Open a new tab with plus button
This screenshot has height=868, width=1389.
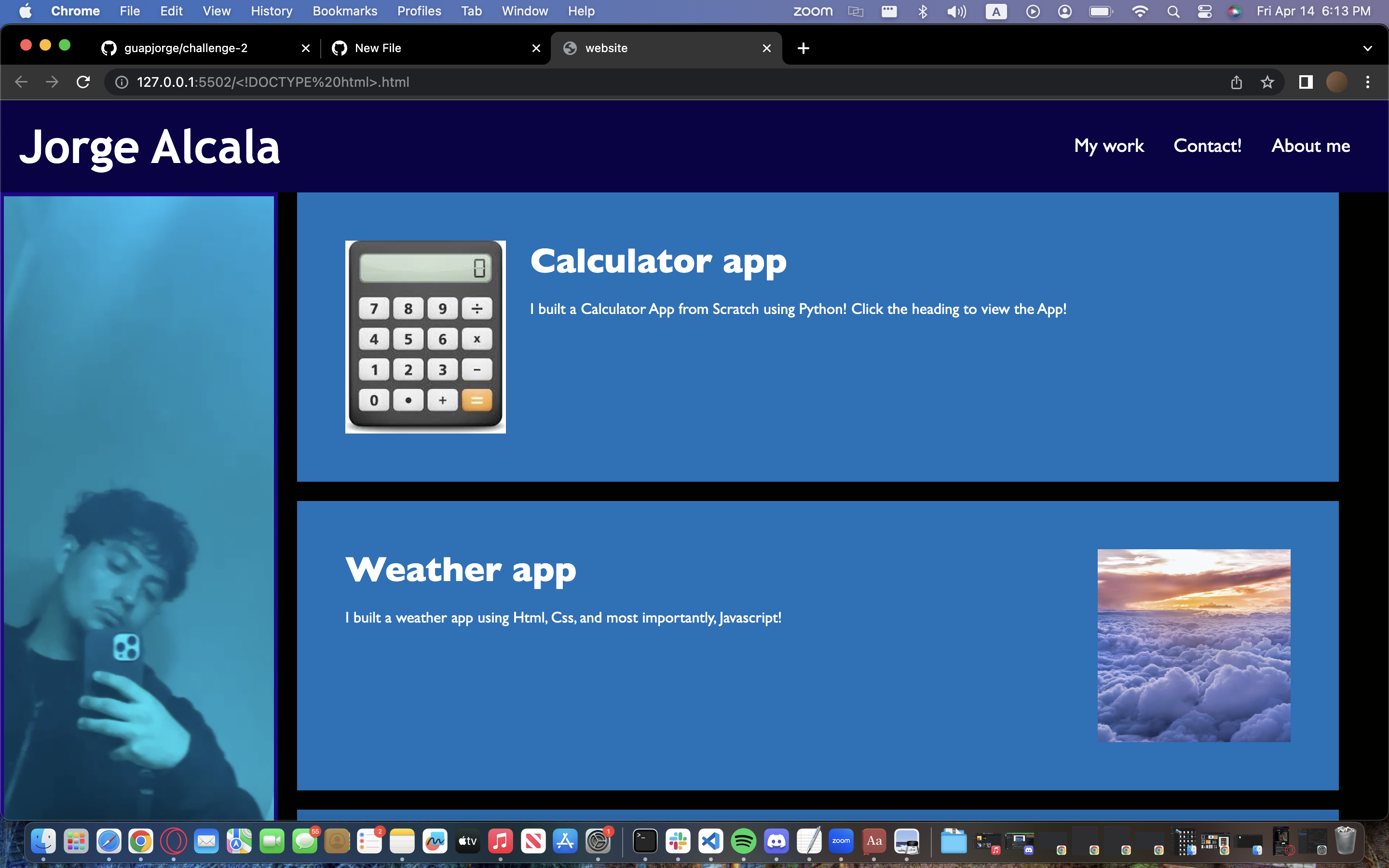[x=803, y=48]
